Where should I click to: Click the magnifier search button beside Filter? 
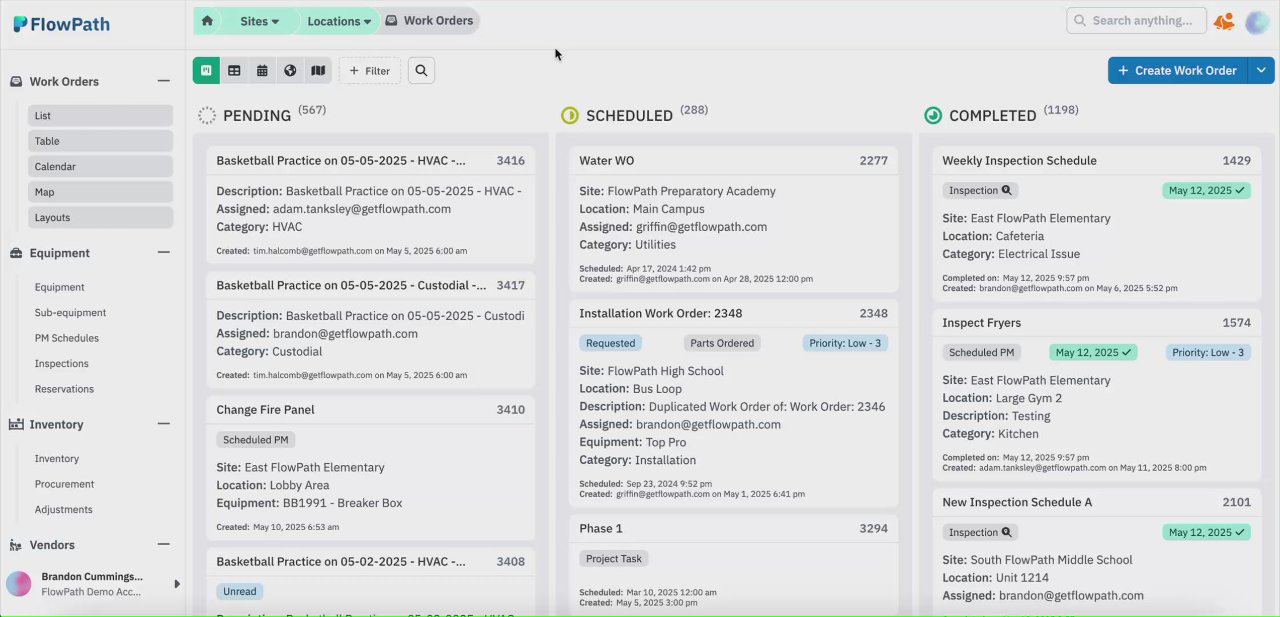pyautogui.click(x=421, y=71)
